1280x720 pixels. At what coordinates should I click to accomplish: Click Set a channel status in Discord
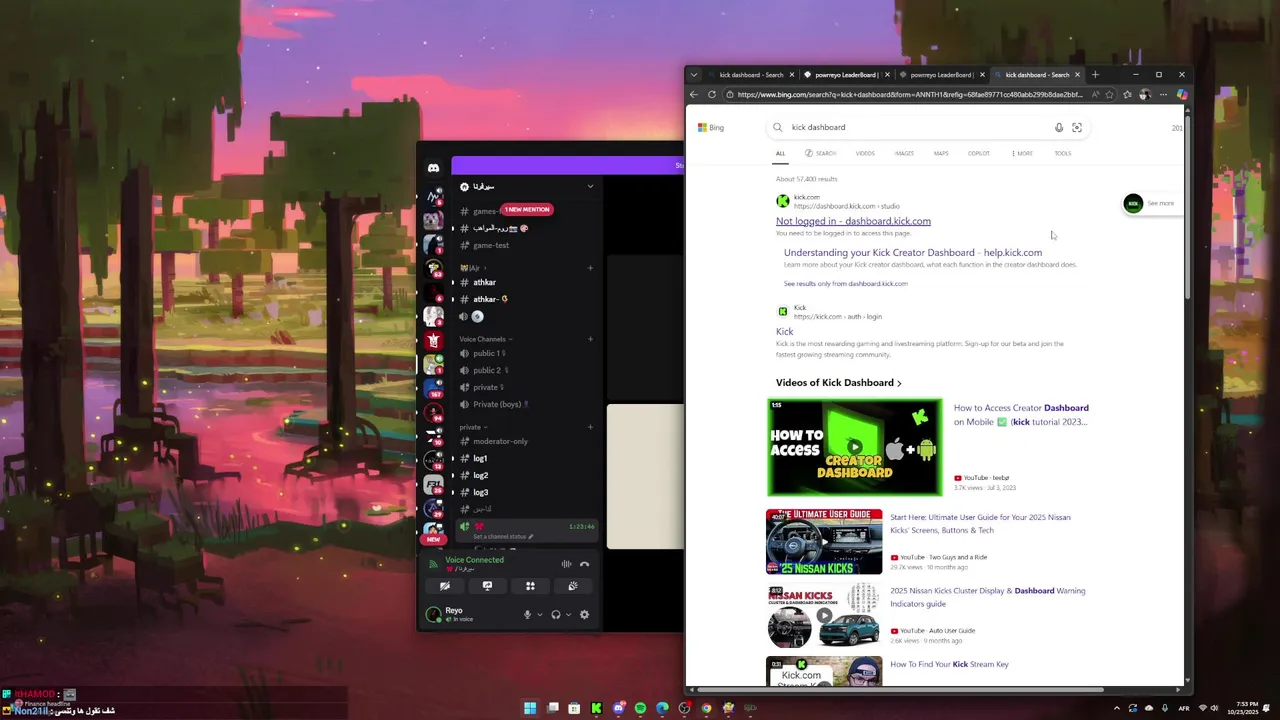point(503,537)
